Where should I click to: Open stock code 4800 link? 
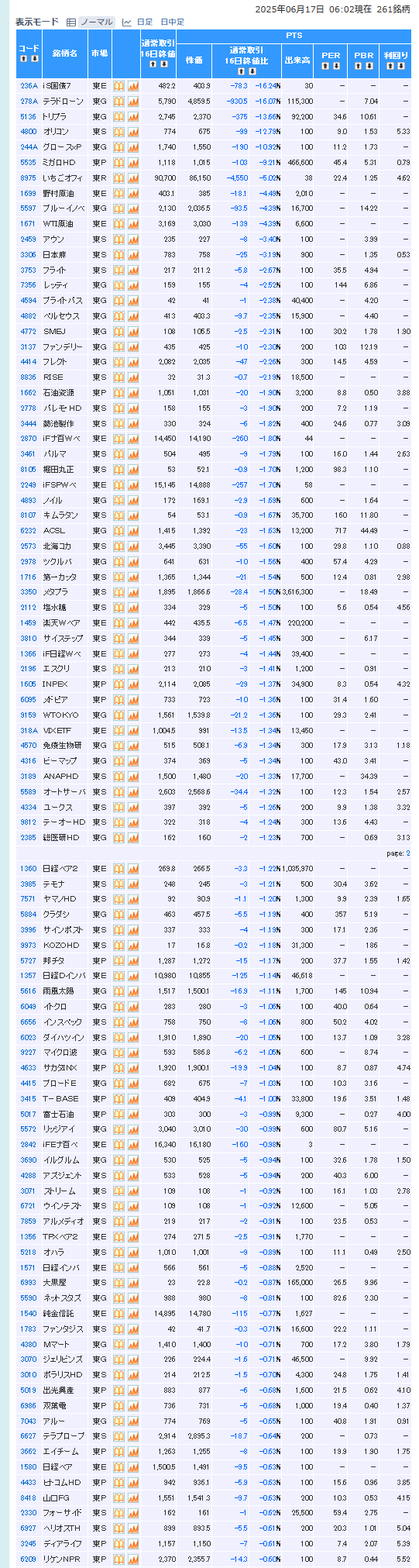tap(29, 132)
